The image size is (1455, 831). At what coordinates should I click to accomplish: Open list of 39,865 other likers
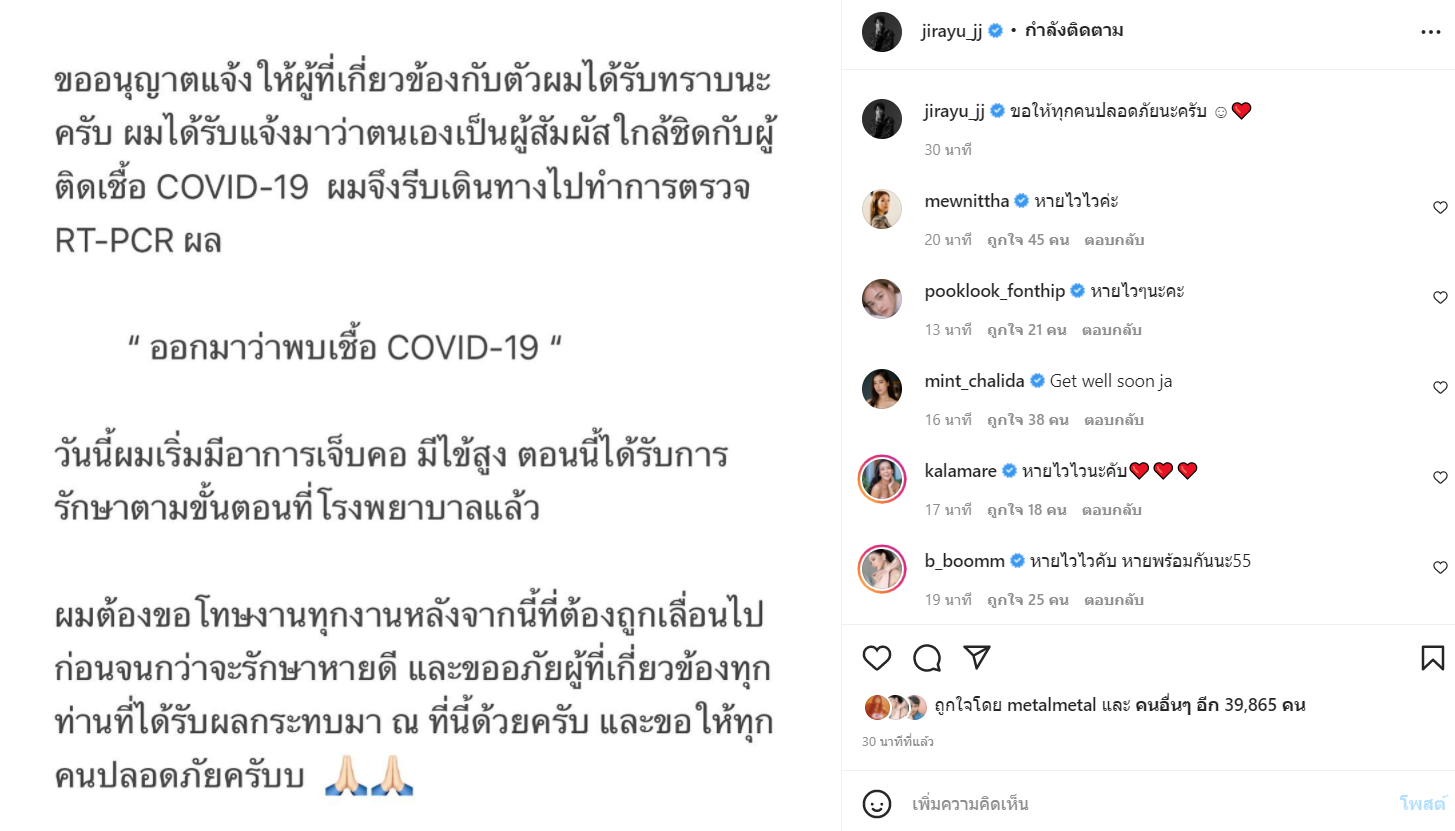click(x=1220, y=705)
